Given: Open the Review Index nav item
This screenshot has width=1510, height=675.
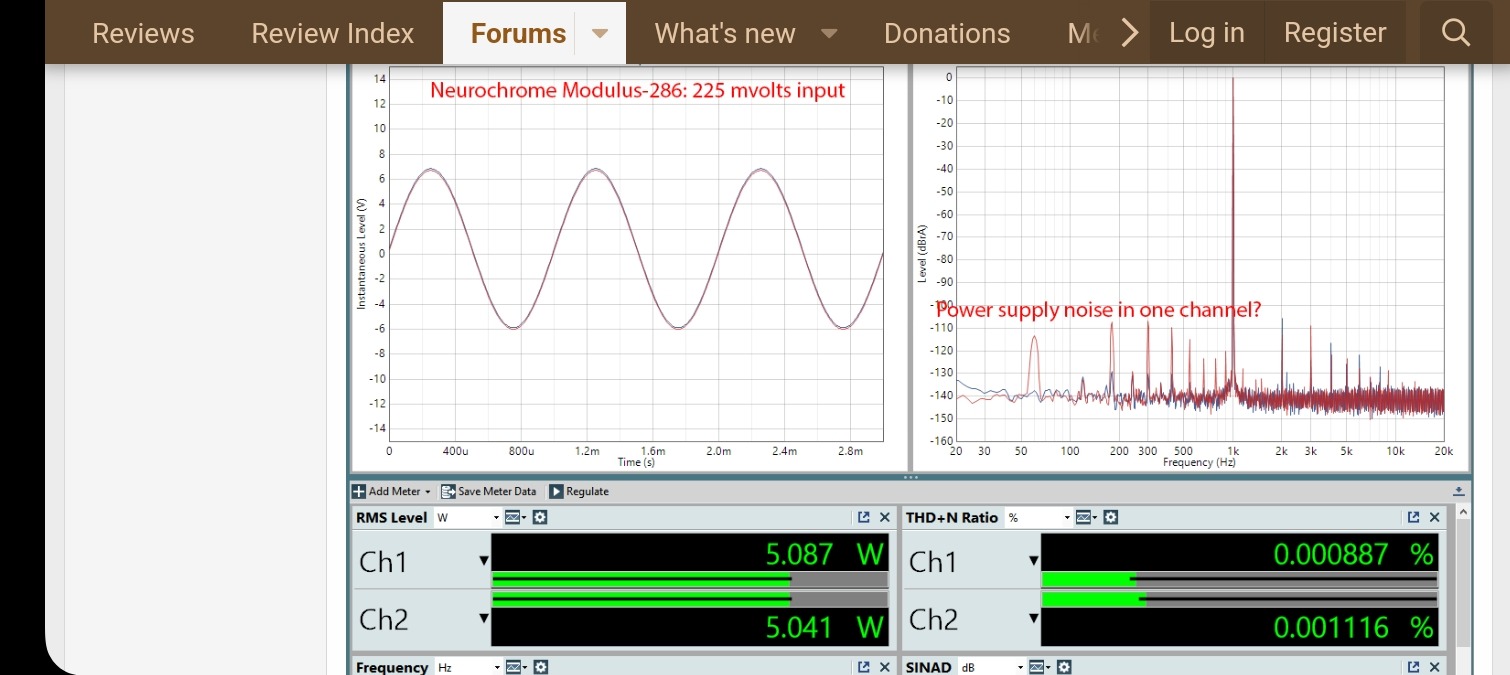Looking at the screenshot, I should pyautogui.click(x=333, y=33).
